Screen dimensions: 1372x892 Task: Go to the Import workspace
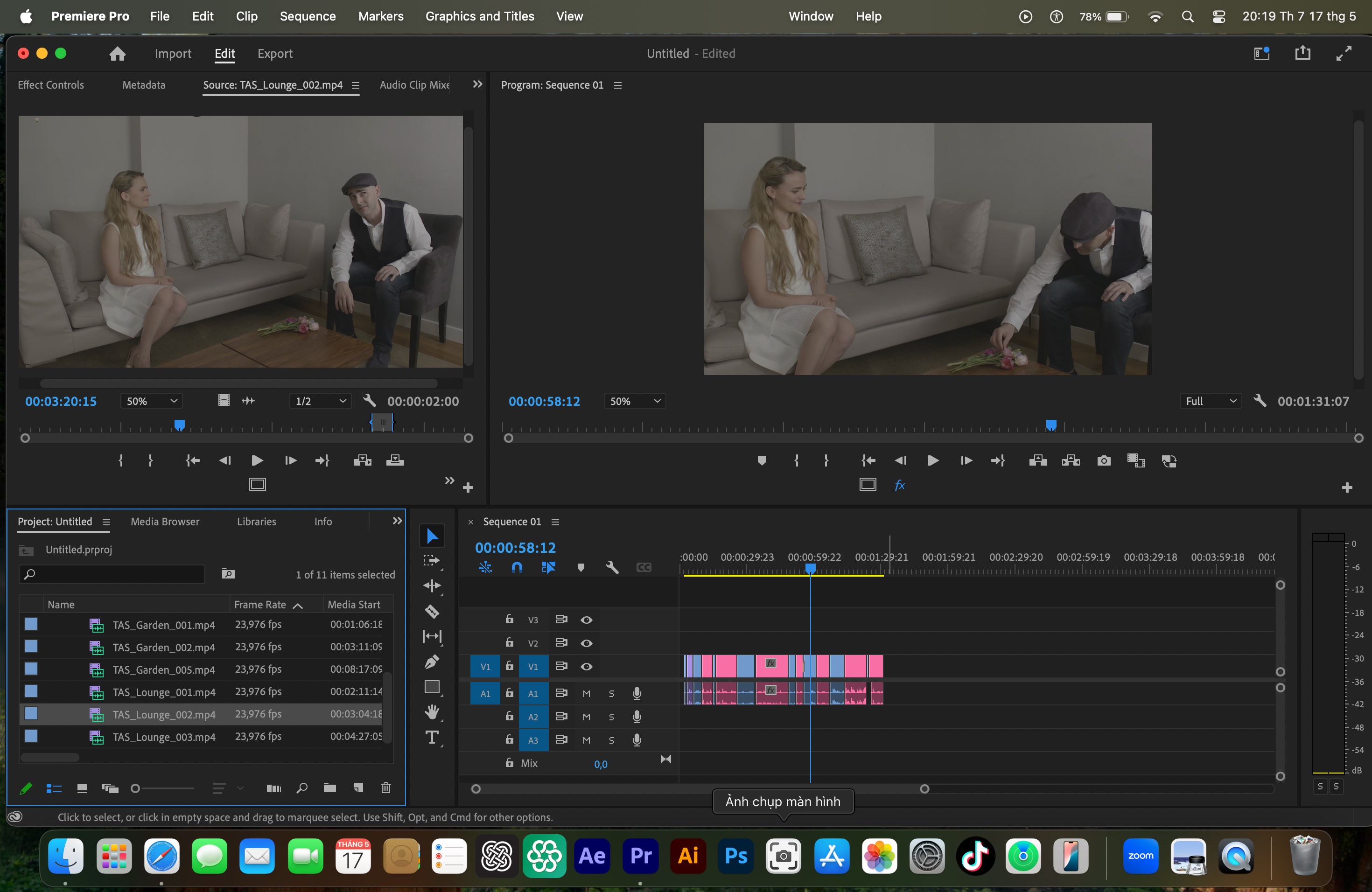[173, 54]
